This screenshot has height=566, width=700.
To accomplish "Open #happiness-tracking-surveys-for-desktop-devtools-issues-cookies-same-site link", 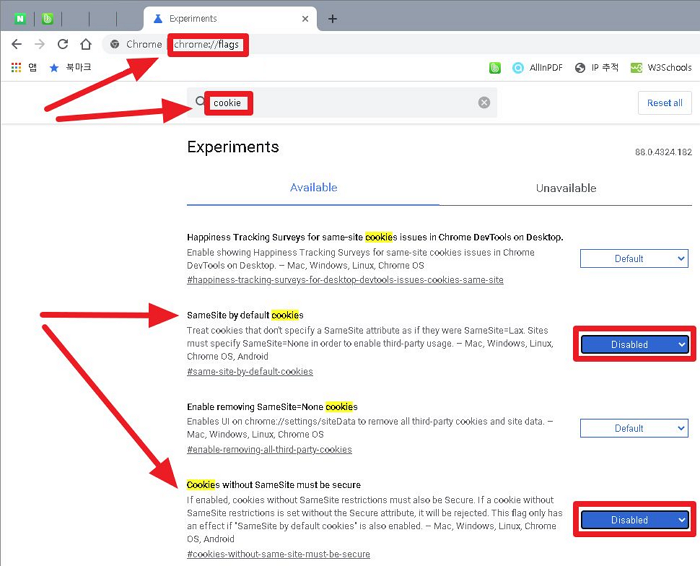I will pos(345,280).
